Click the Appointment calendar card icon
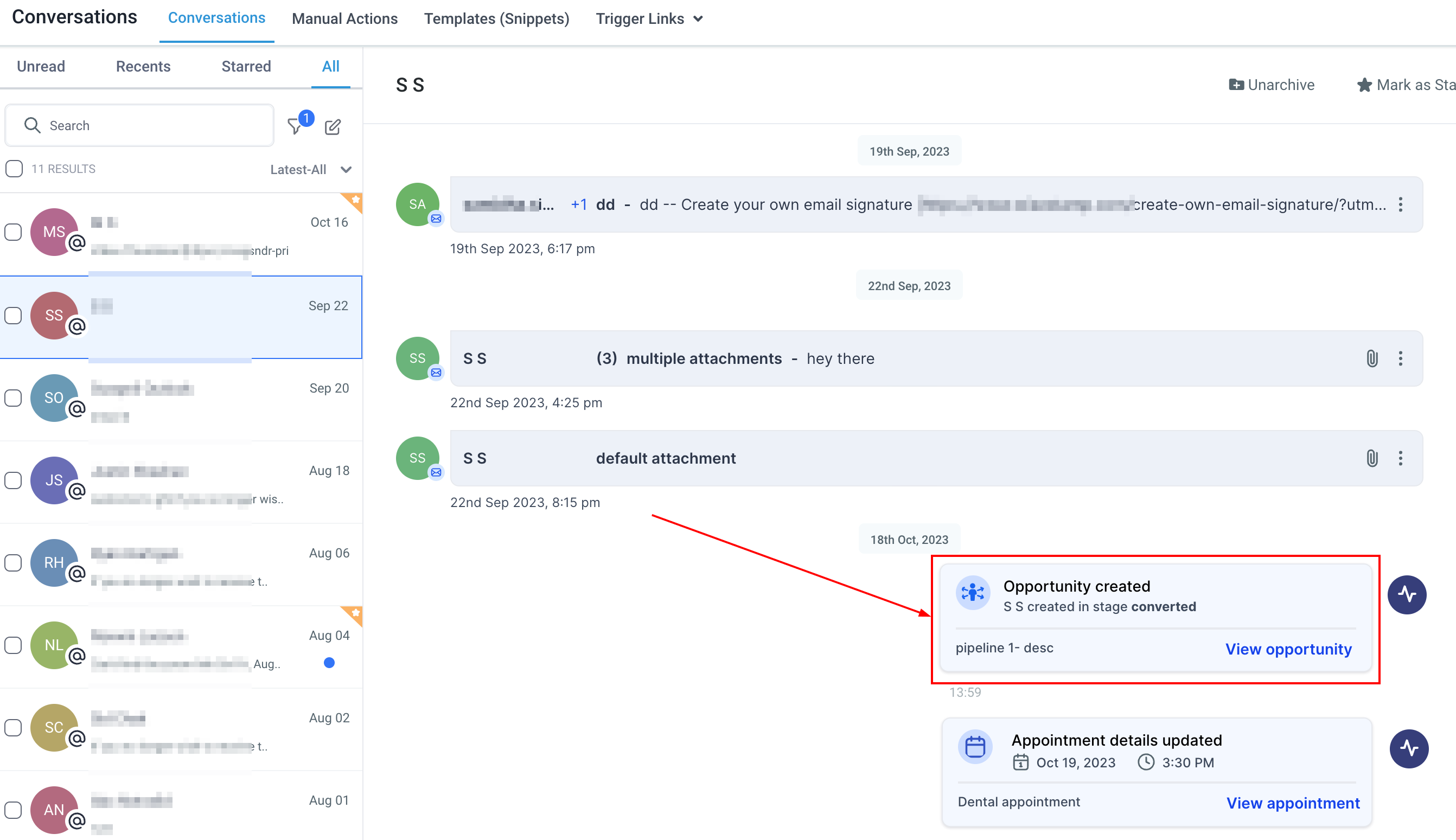Viewport: 1456px width, 840px height. tap(975, 747)
